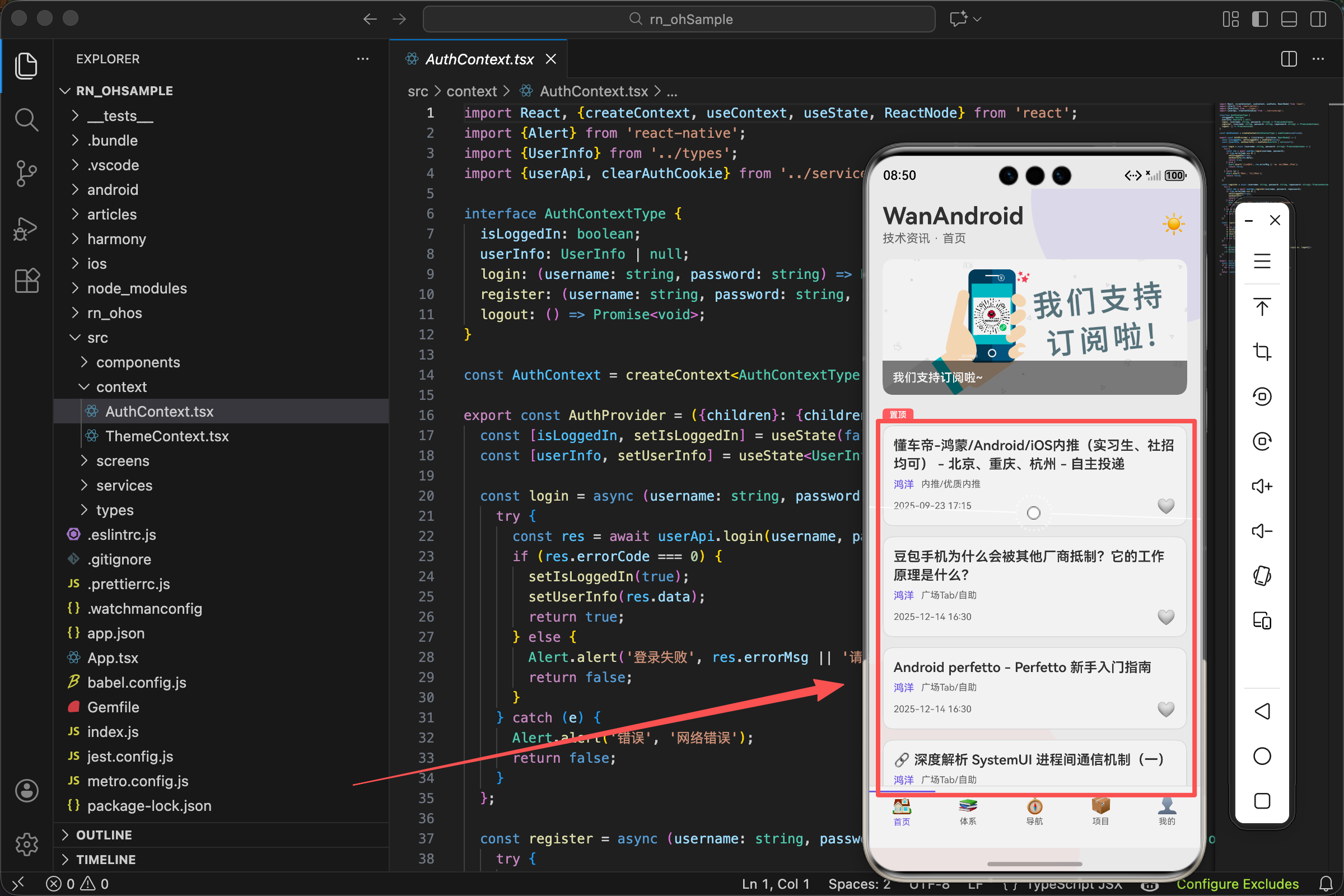
Task: Click the emulator crop screenshot icon
Action: point(1262,352)
